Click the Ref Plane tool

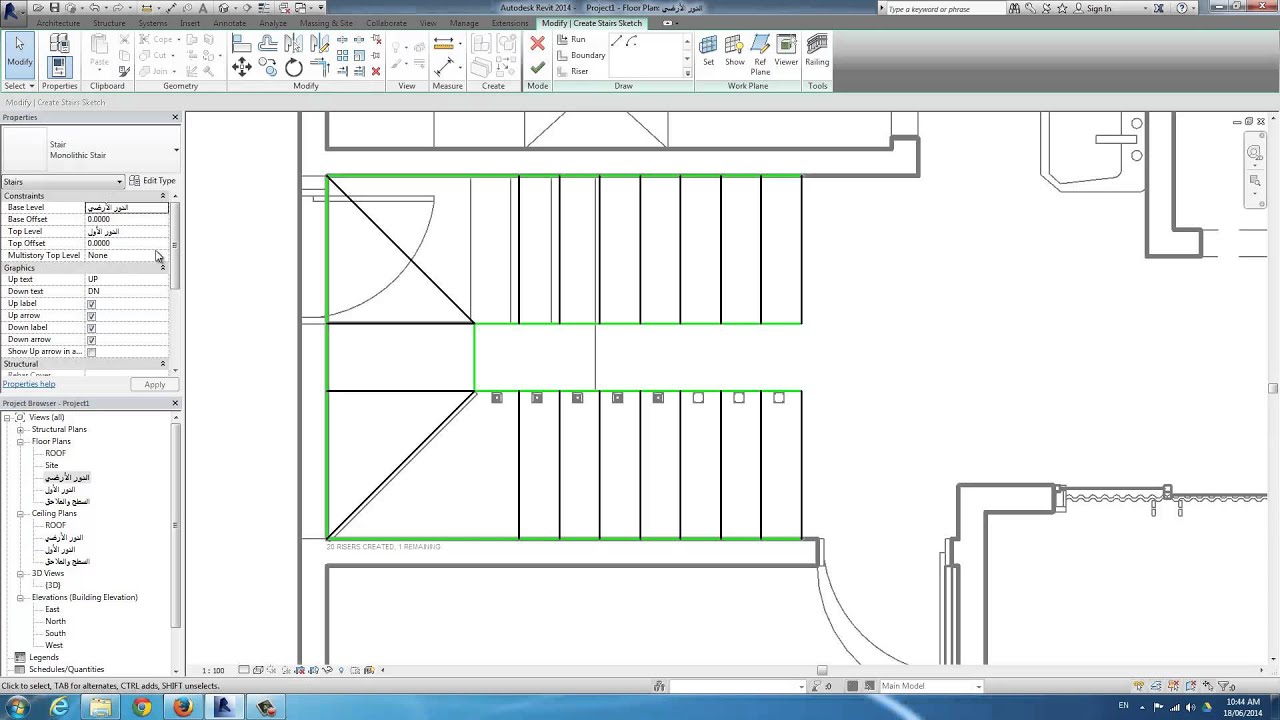tap(760, 55)
